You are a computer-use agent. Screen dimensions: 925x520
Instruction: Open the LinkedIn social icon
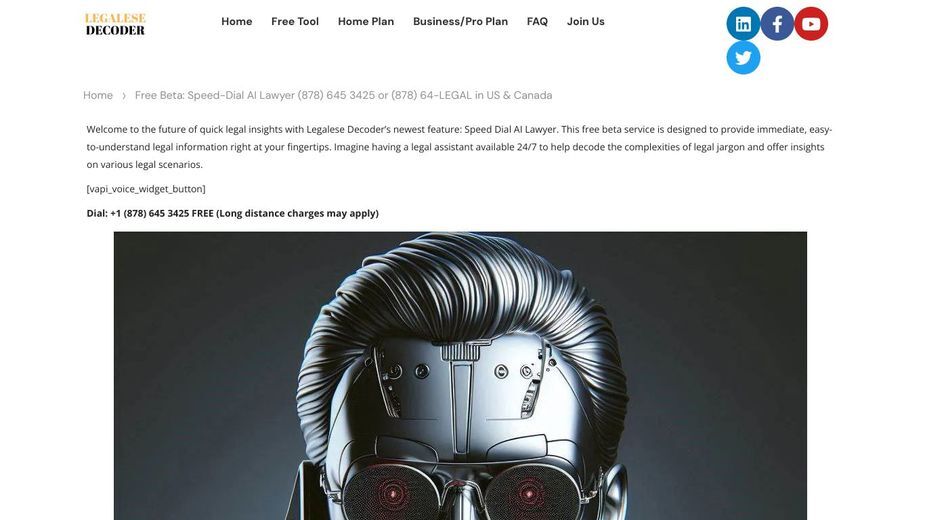tap(743, 24)
